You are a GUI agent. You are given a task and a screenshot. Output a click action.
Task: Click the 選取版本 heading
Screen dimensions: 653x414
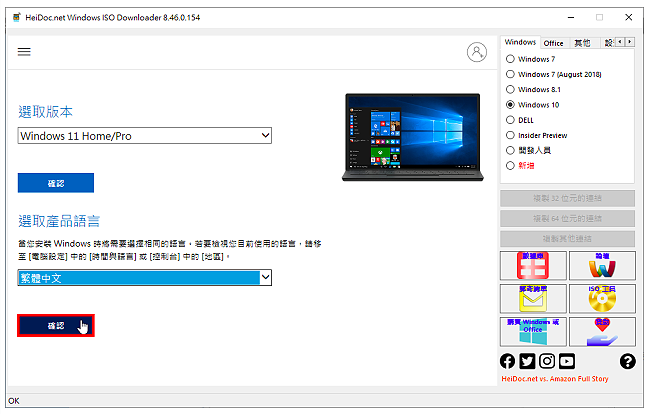[45, 112]
